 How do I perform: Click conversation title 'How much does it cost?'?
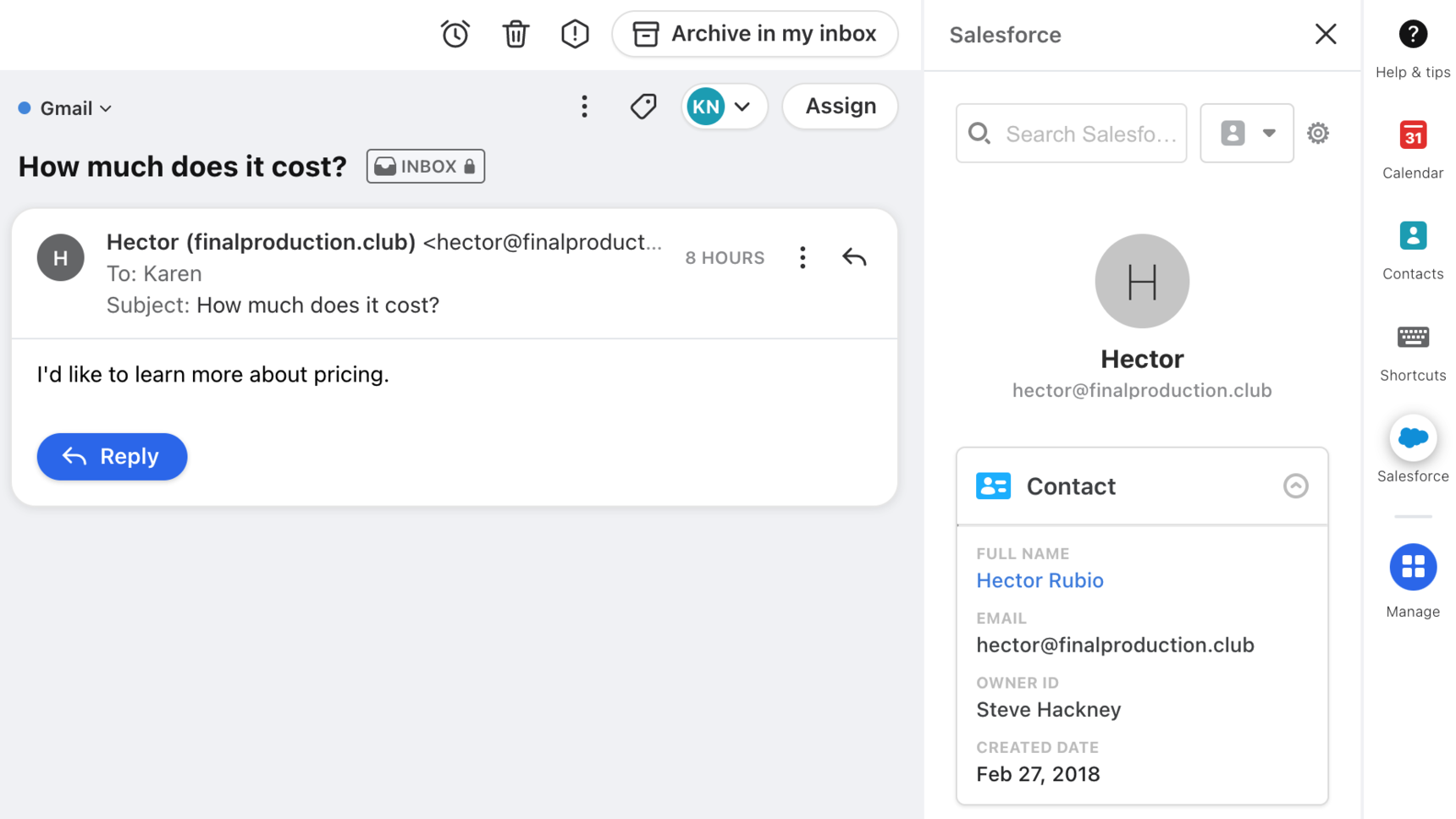(x=183, y=167)
